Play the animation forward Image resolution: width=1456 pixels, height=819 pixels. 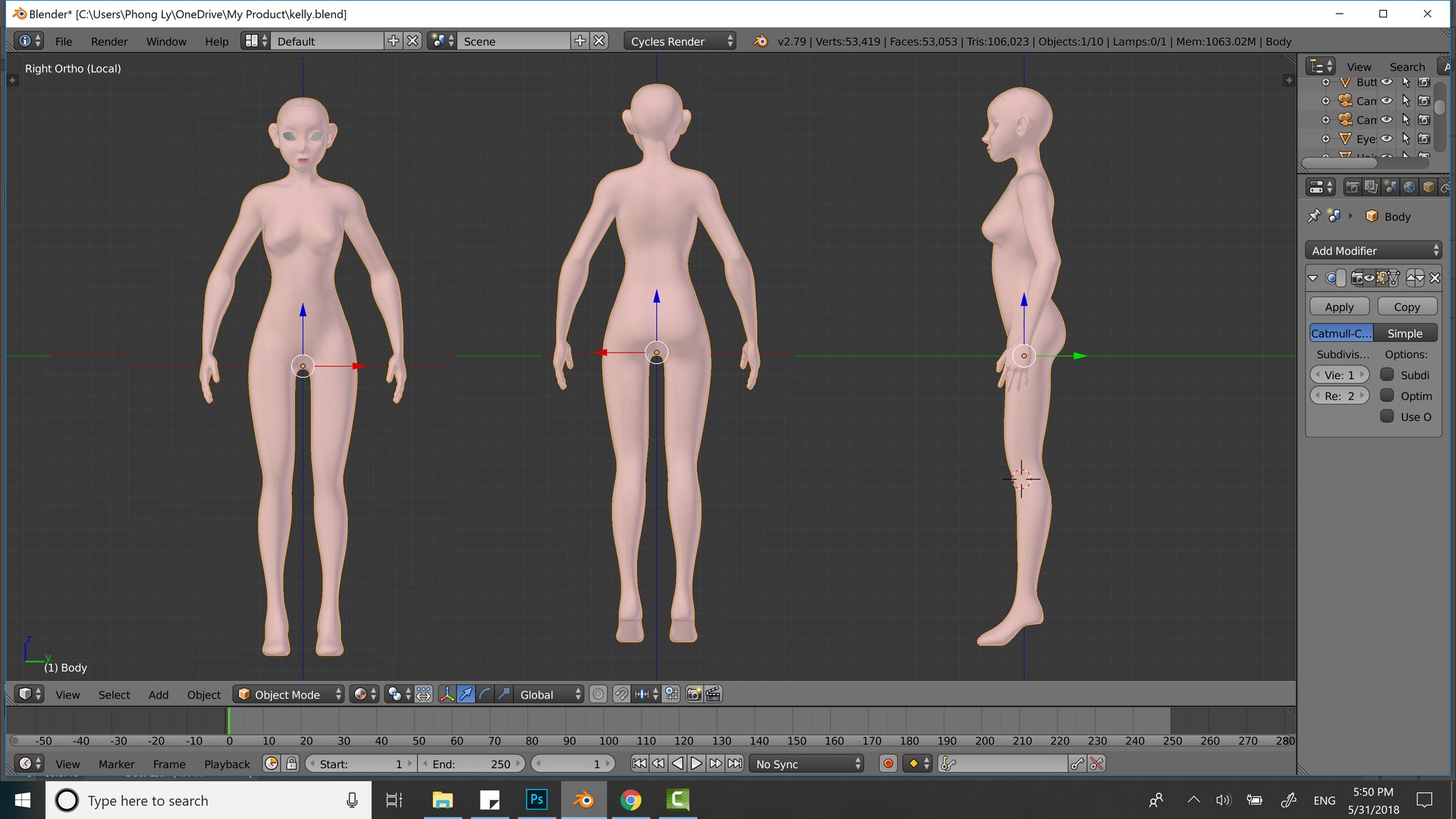[x=696, y=764]
